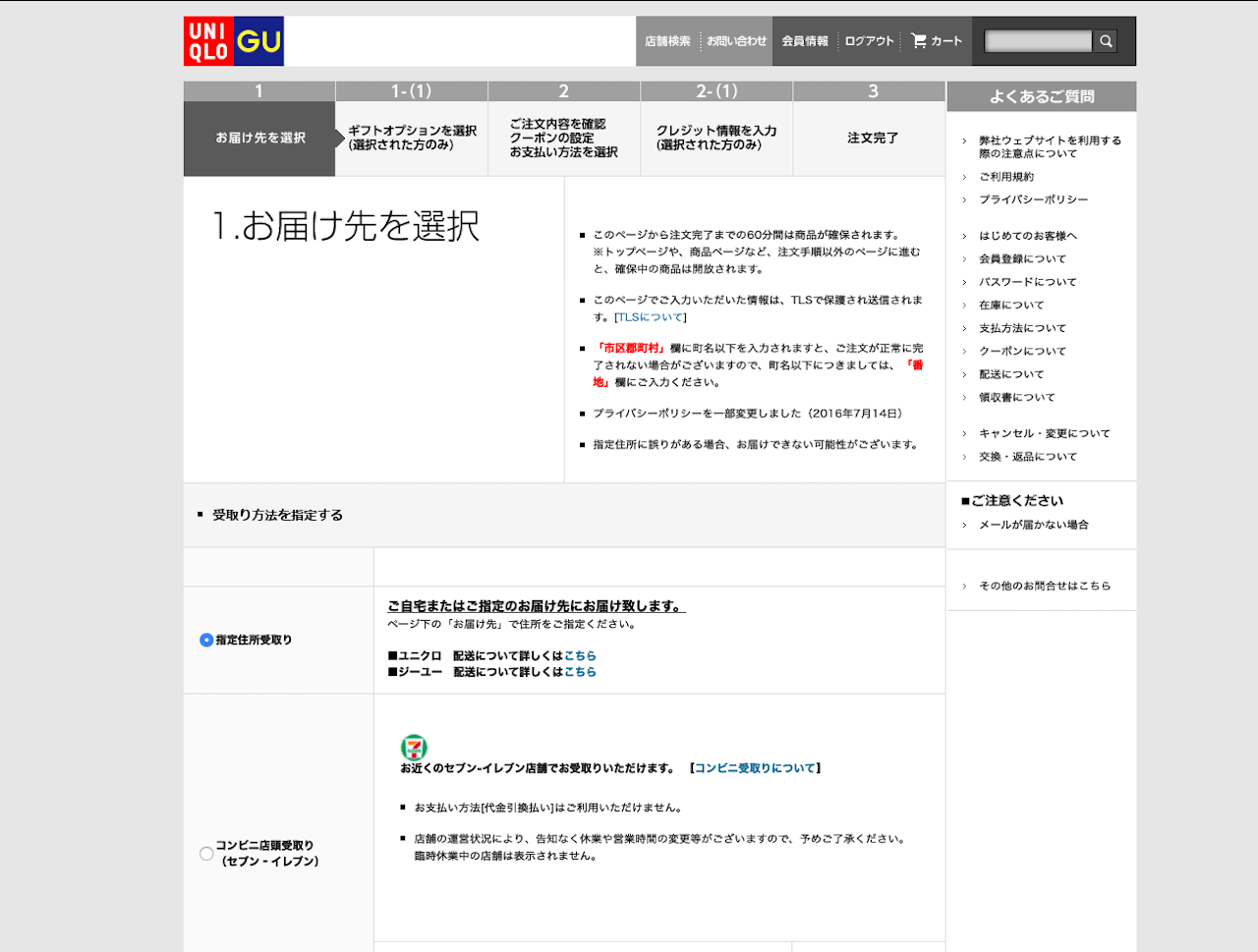Click the UNIQLO logo
1258x952 pixels.
pos(208,41)
